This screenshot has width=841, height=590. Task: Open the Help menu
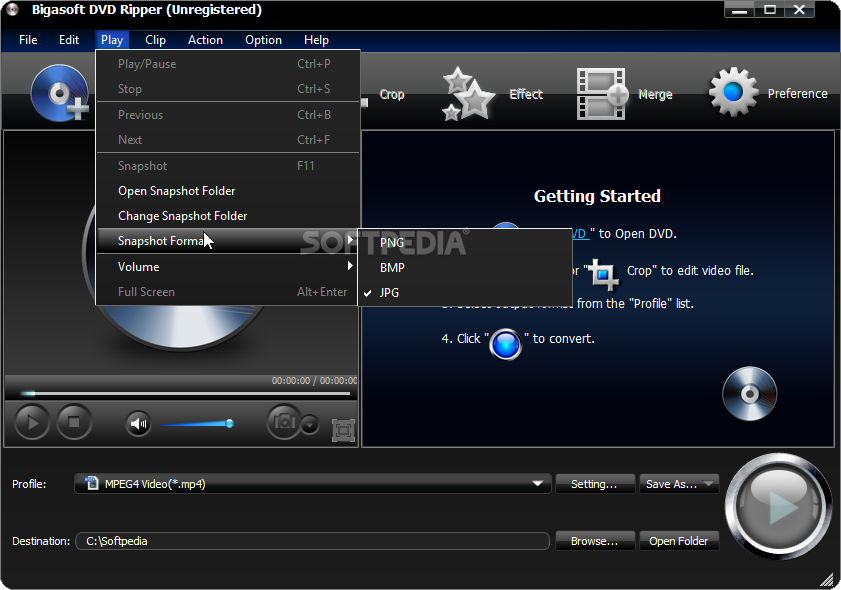pos(316,40)
